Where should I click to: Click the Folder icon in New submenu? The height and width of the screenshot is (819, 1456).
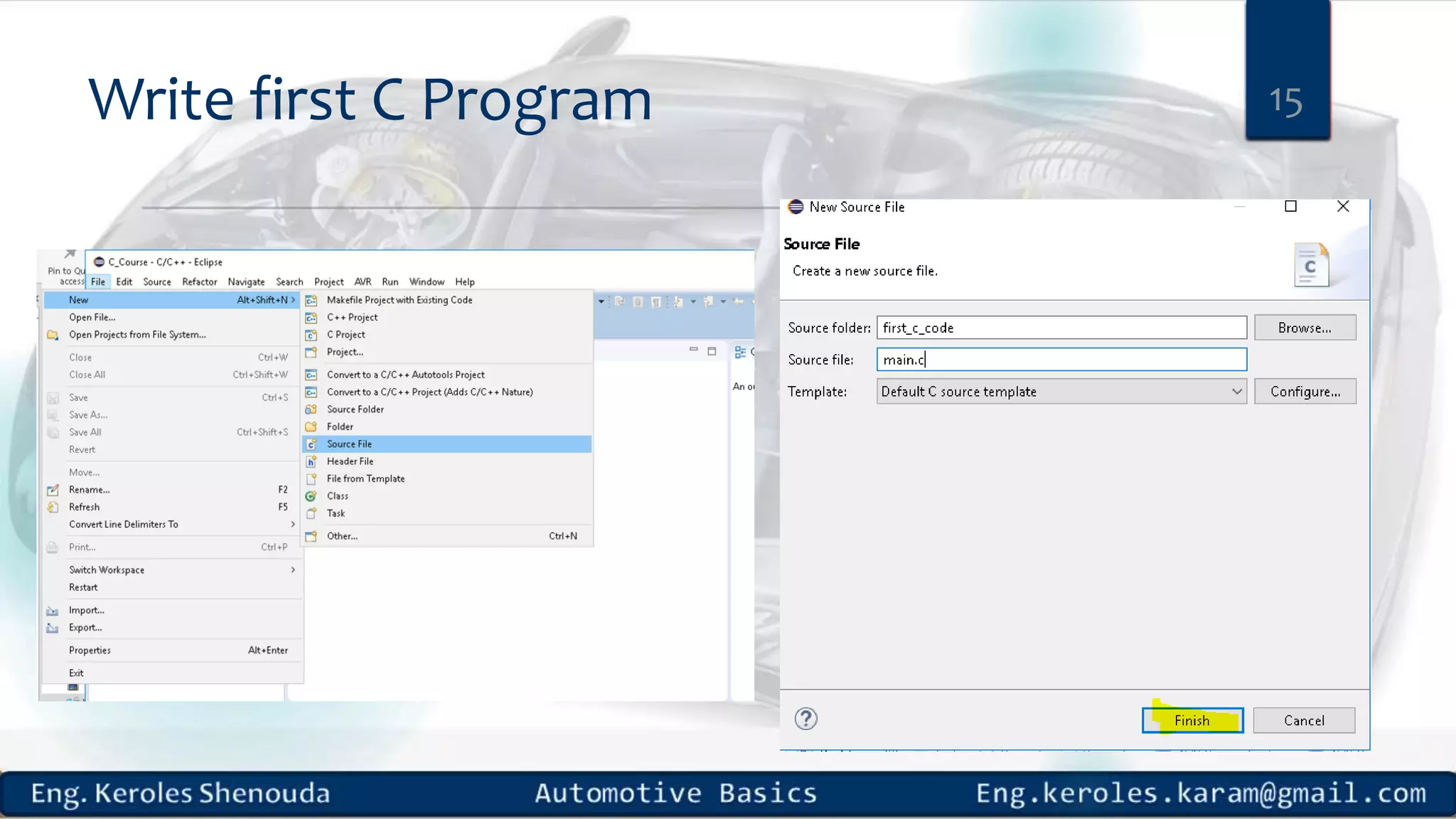coord(311,427)
